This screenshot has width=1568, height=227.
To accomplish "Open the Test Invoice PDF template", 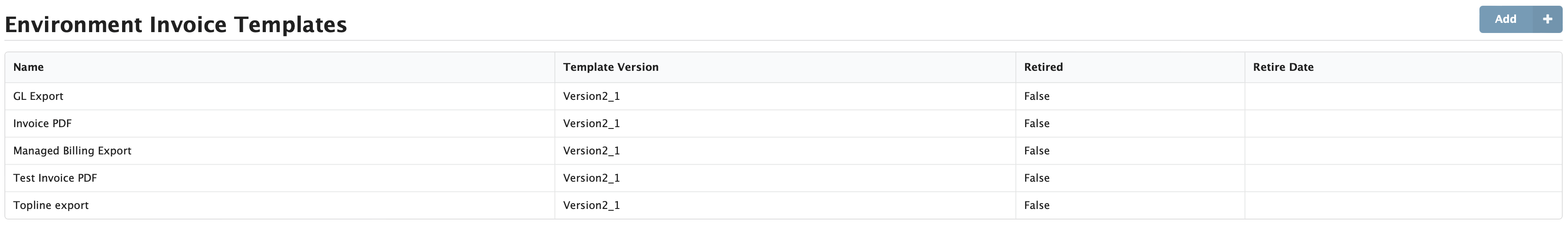I will click(x=56, y=179).
